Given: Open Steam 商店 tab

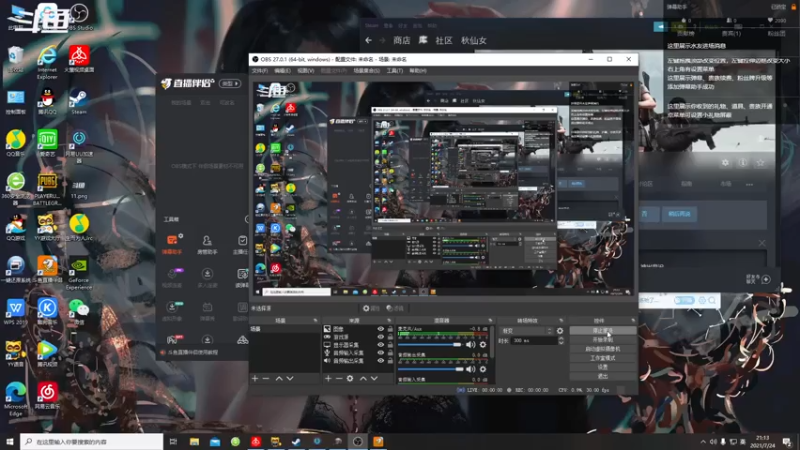Looking at the screenshot, I should (x=402, y=40).
